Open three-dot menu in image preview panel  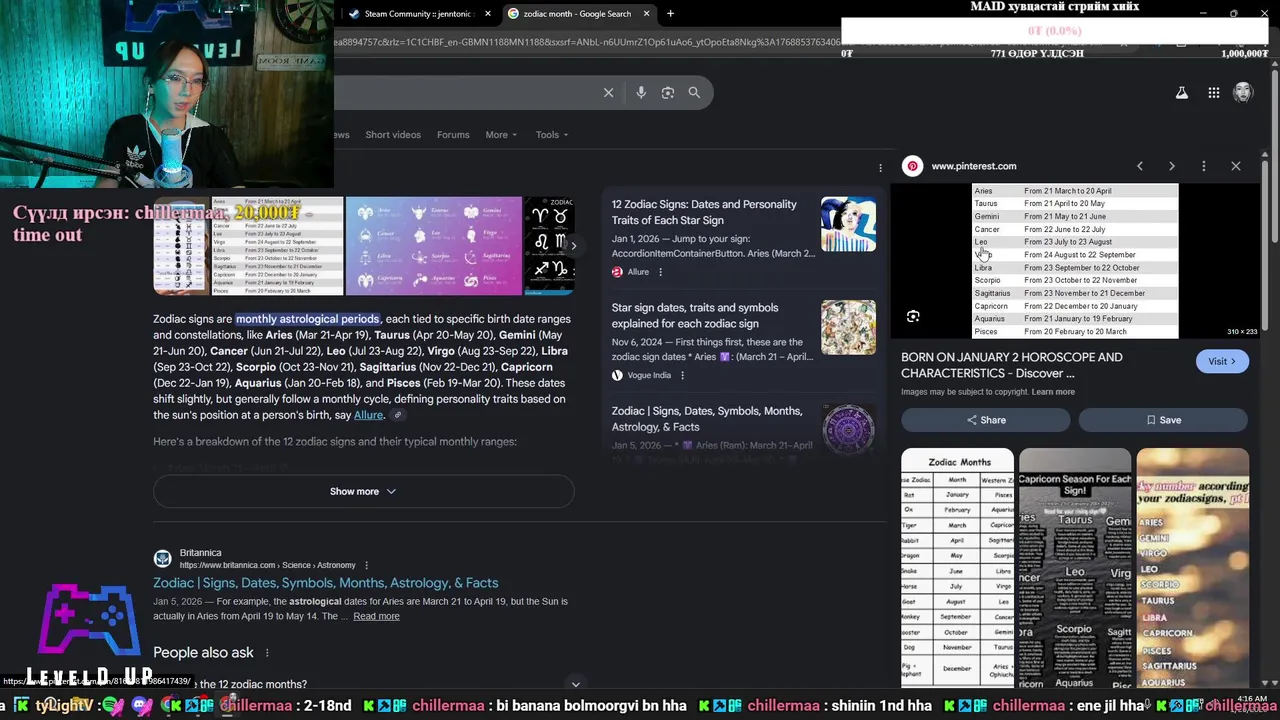click(1203, 166)
